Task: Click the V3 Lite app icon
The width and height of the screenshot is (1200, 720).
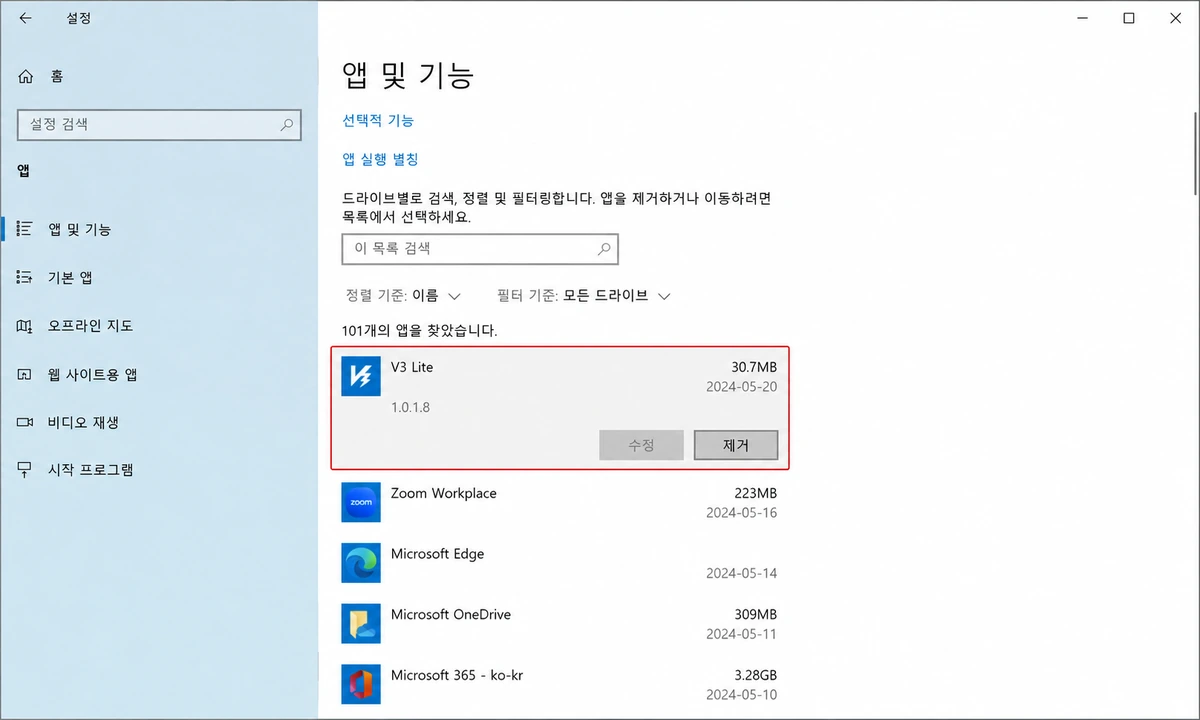Action: [x=361, y=376]
